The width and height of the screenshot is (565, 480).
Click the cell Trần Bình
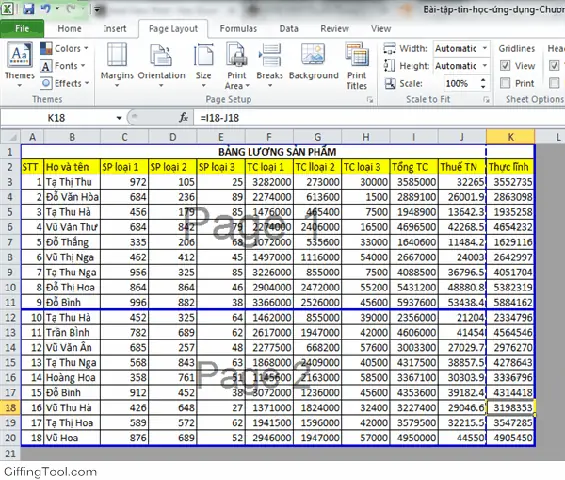click(72, 332)
